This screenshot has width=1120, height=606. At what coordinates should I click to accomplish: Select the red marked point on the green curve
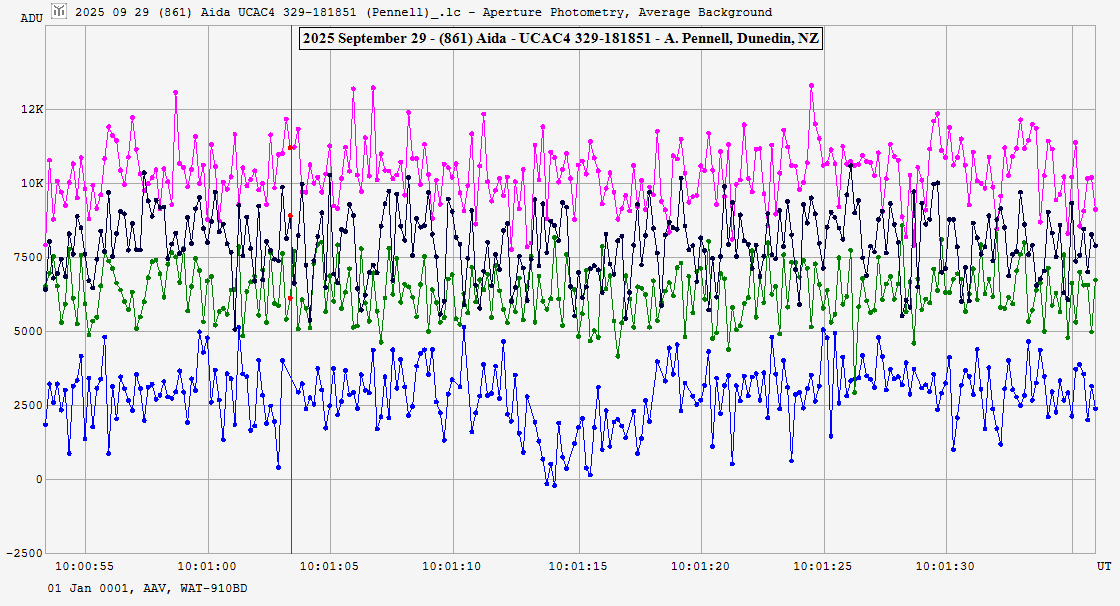[x=291, y=298]
